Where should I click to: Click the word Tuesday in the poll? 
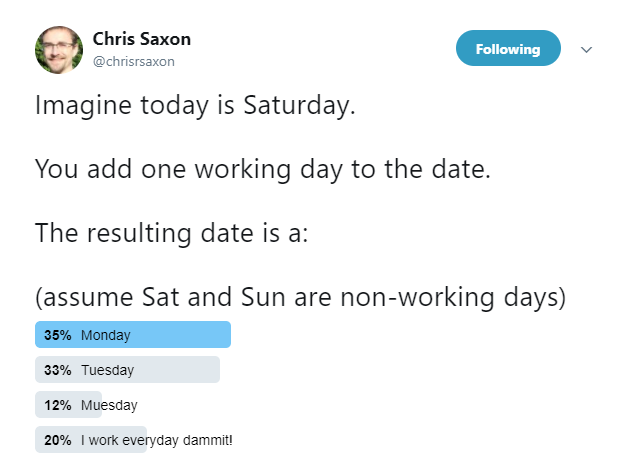coord(107,370)
